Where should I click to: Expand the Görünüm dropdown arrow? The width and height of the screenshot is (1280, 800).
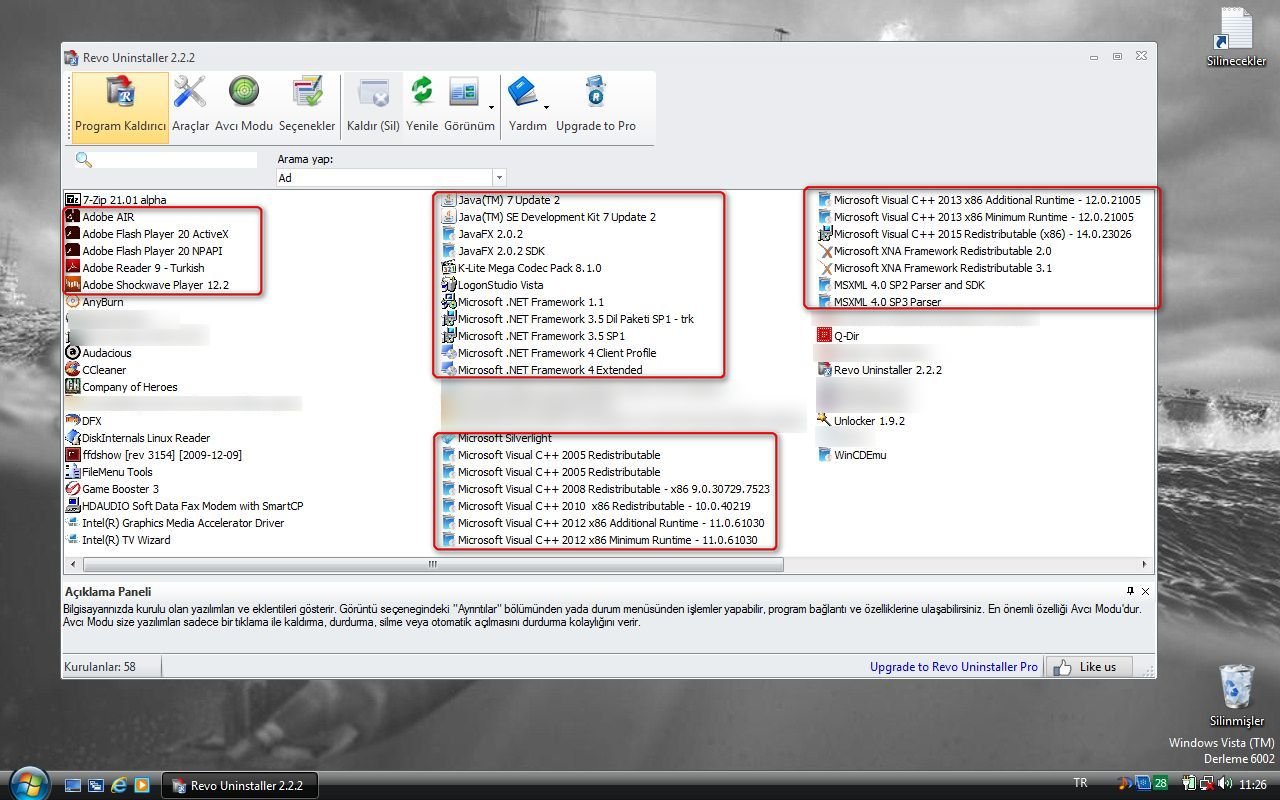491,107
